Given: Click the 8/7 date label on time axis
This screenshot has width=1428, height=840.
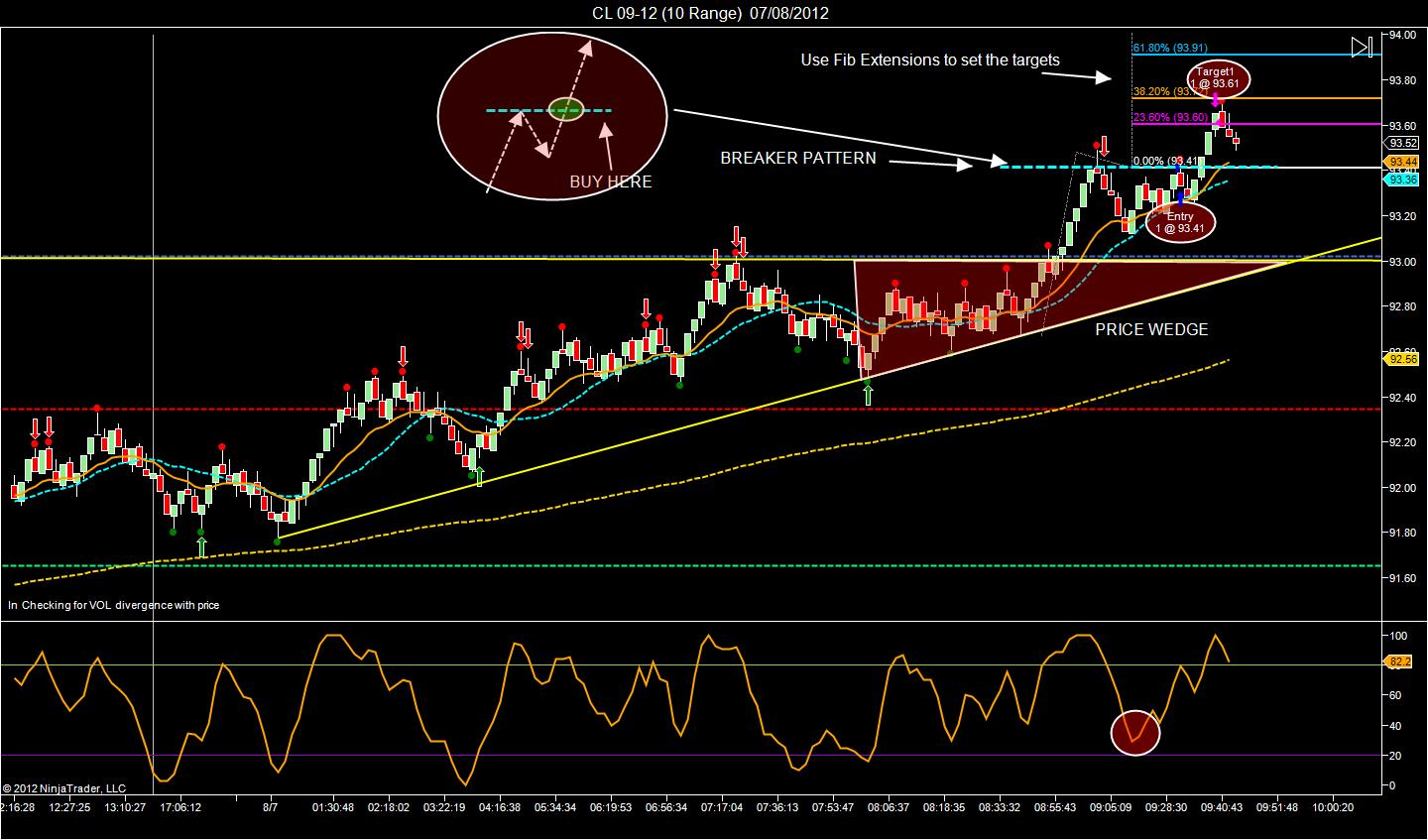Looking at the screenshot, I should click(270, 807).
